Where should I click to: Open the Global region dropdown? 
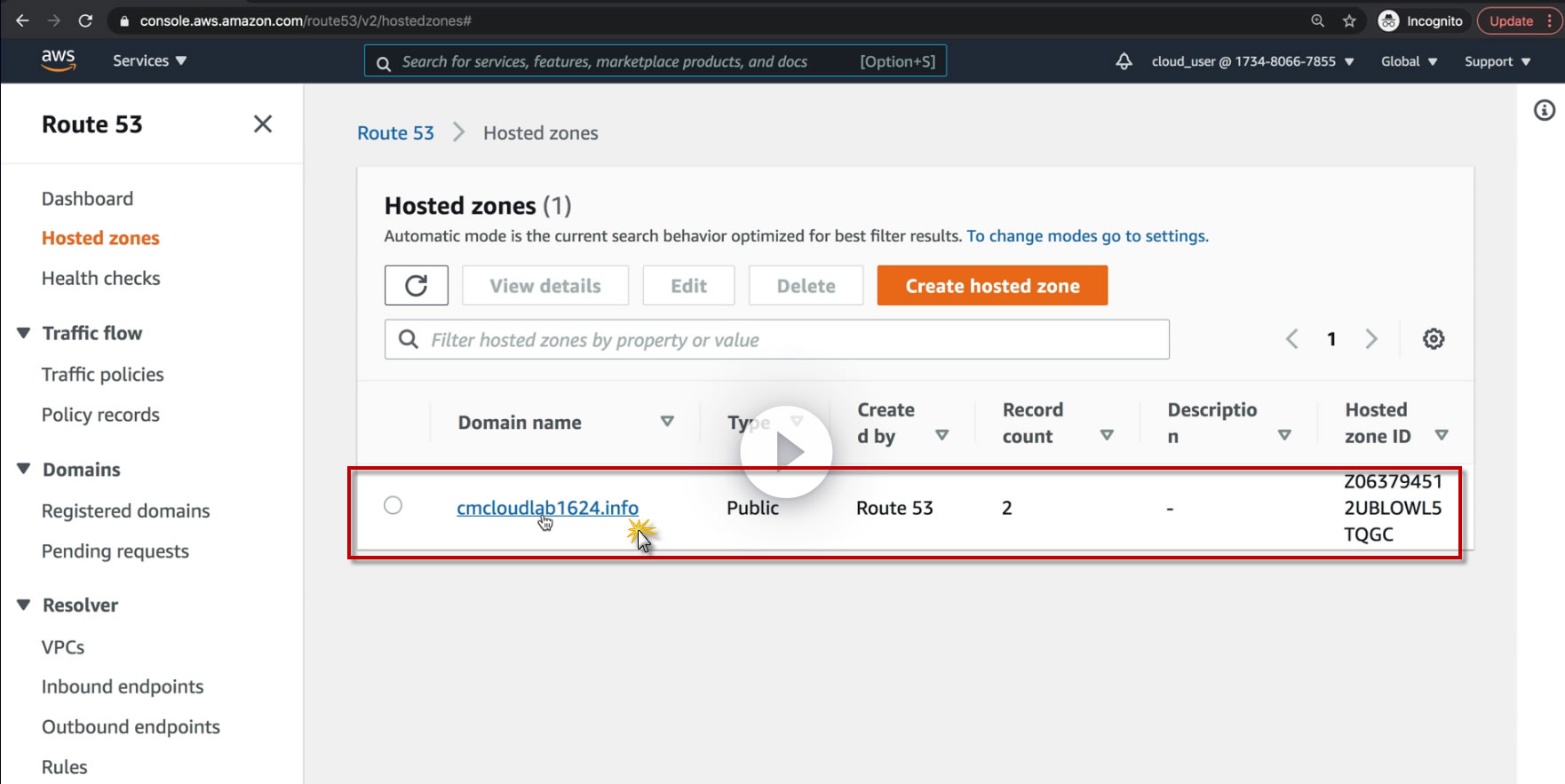1409,61
